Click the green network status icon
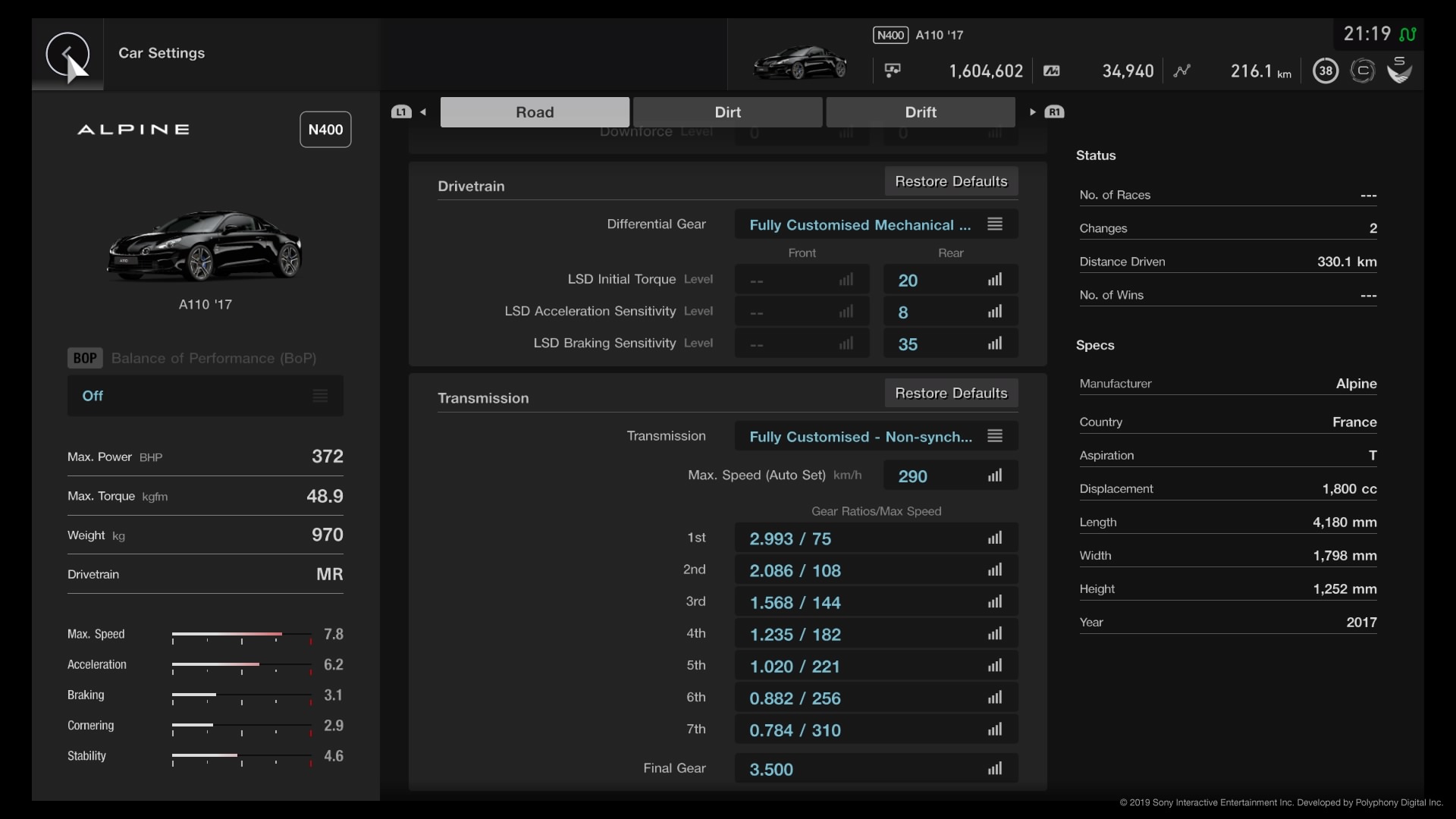Screen dimensions: 1456x819 pyautogui.click(x=1410, y=34)
